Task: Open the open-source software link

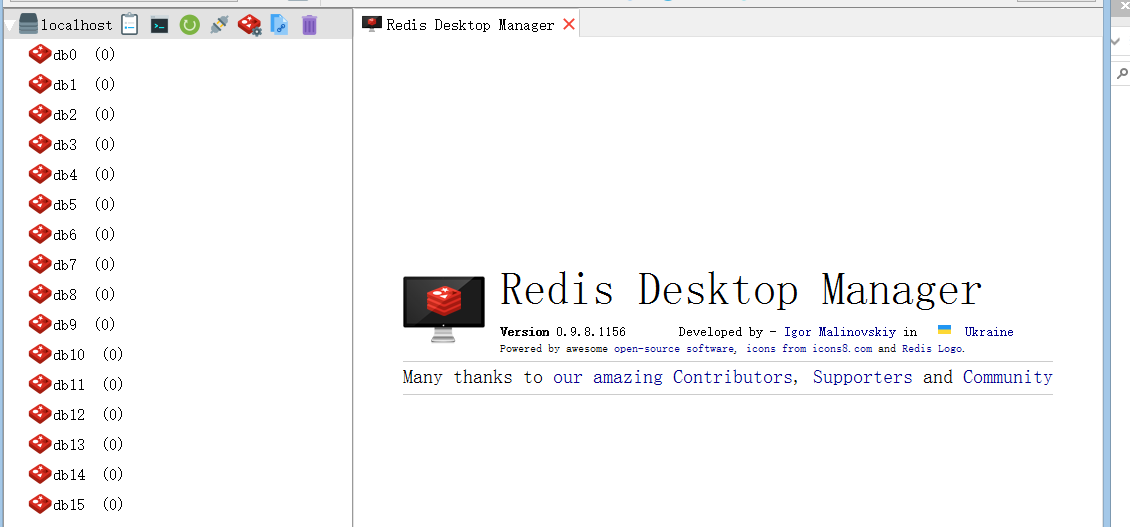Action: [674, 348]
